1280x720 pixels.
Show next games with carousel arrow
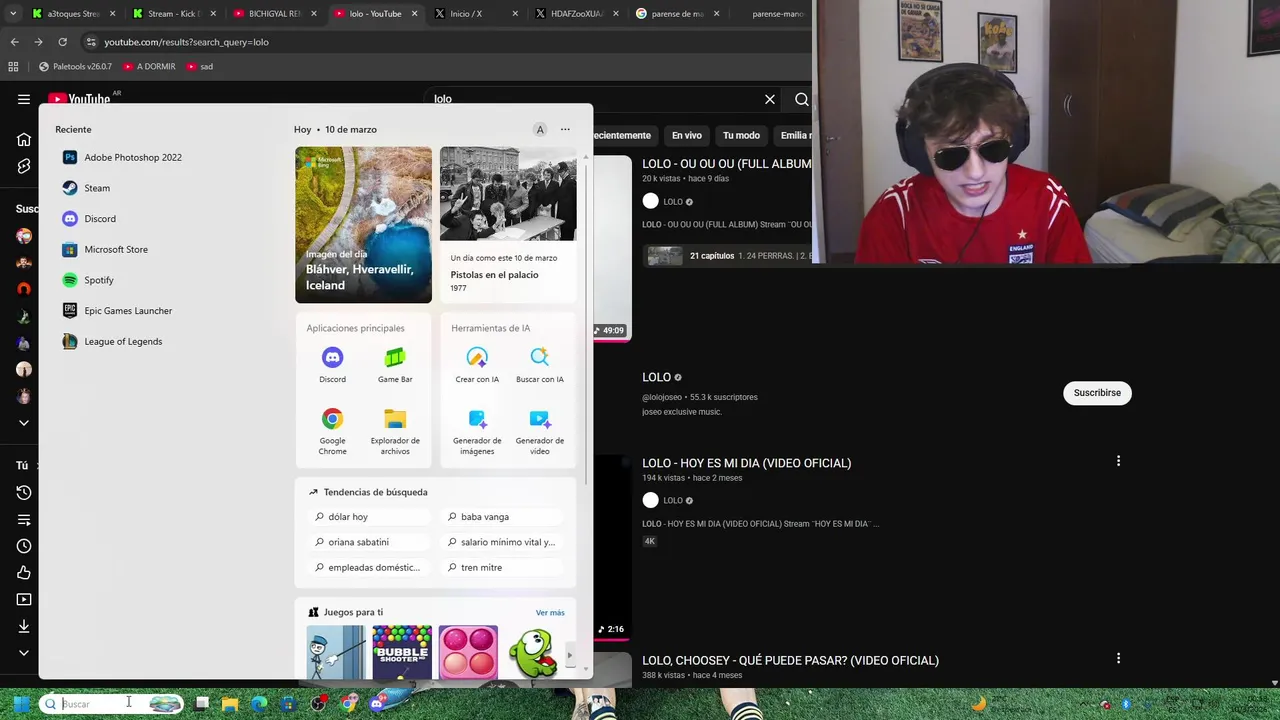tap(569, 656)
